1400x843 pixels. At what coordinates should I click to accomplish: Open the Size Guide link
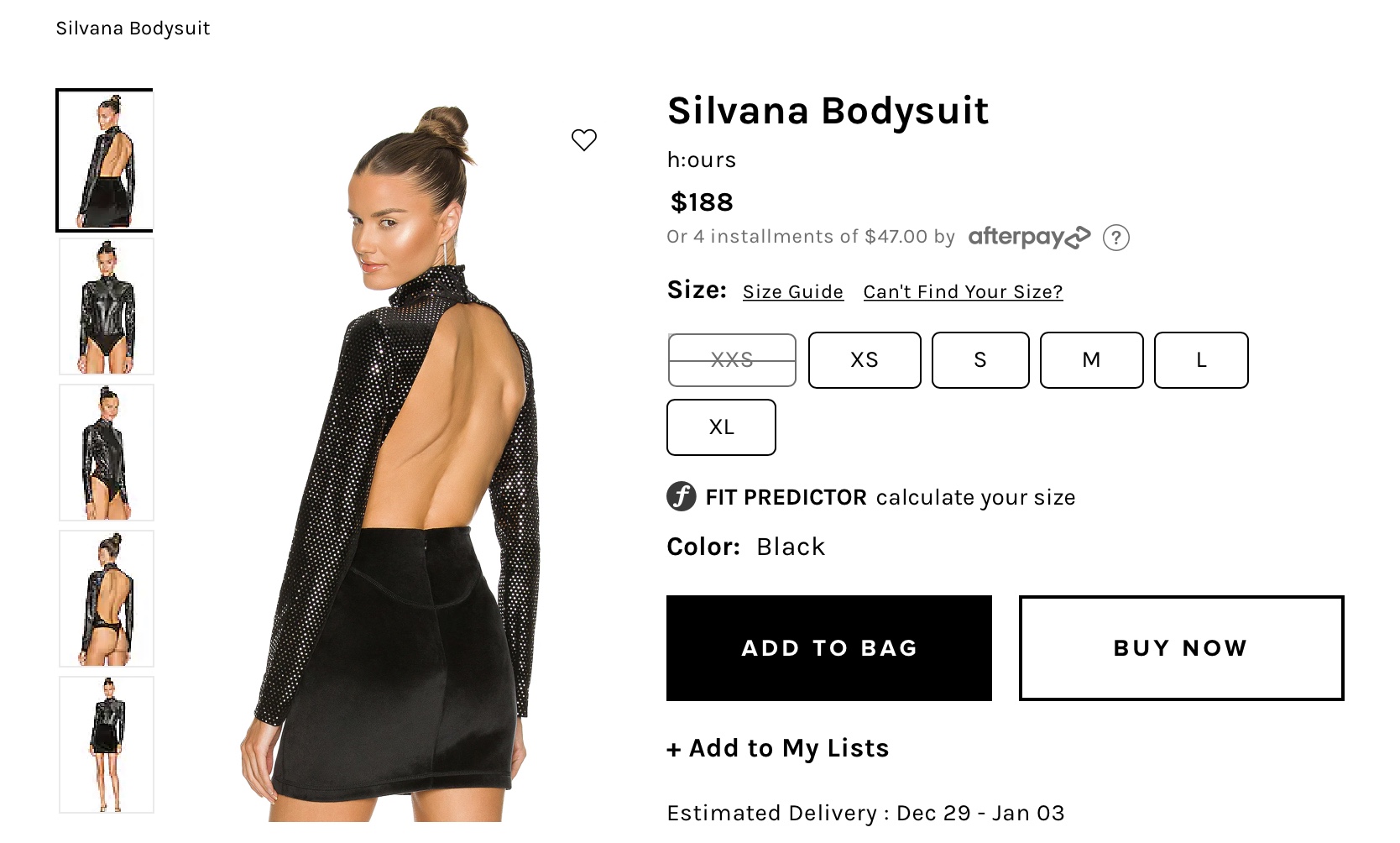tap(793, 292)
